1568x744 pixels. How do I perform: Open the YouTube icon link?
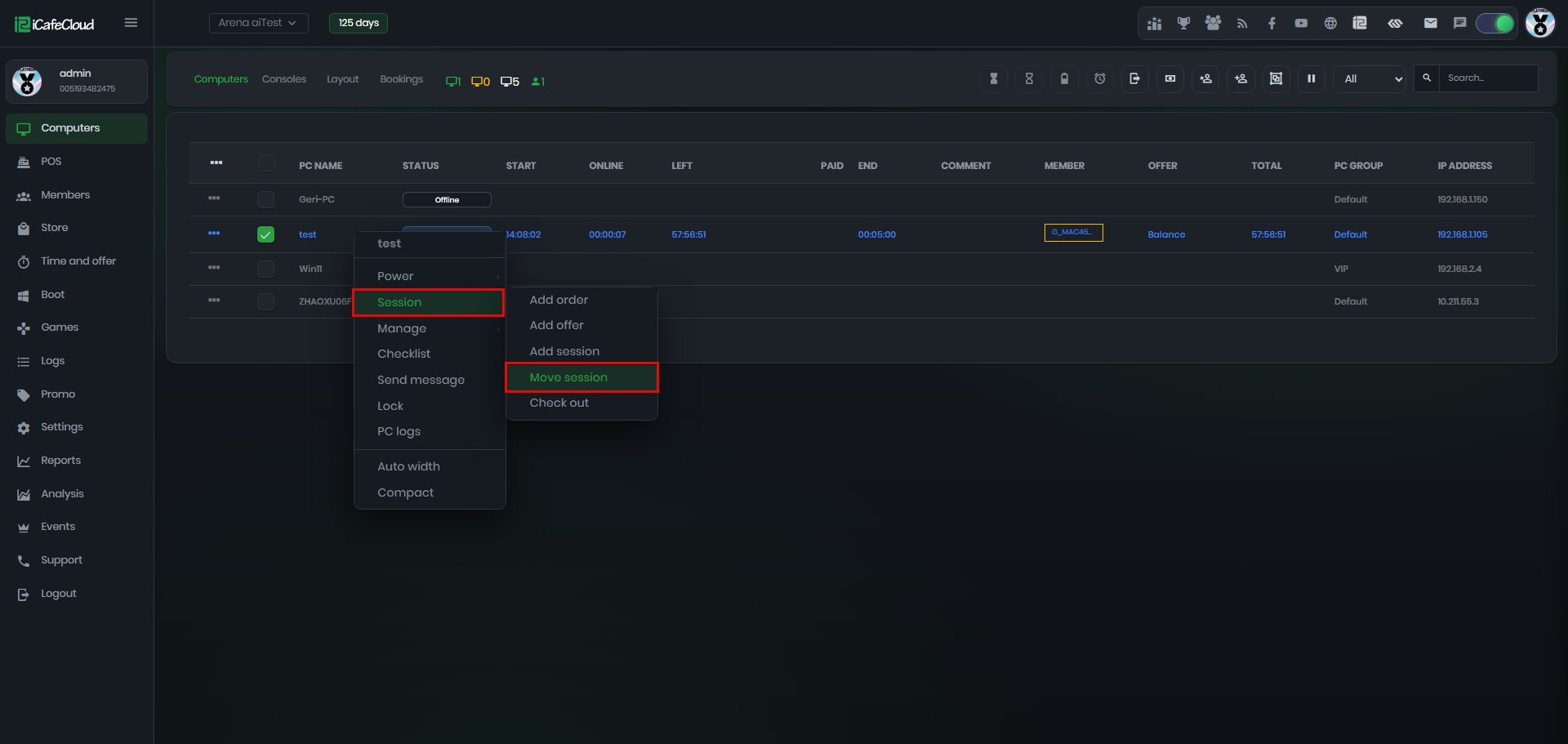1301,24
